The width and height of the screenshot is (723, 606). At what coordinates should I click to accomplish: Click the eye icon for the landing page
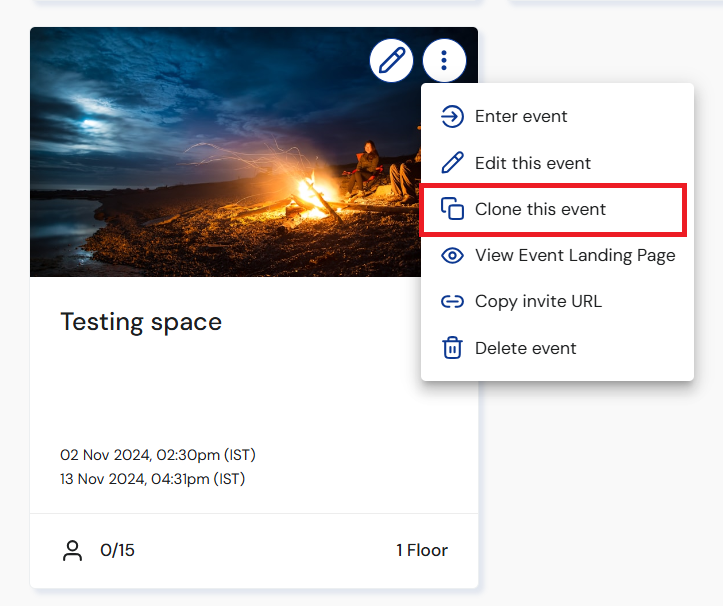pos(453,255)
